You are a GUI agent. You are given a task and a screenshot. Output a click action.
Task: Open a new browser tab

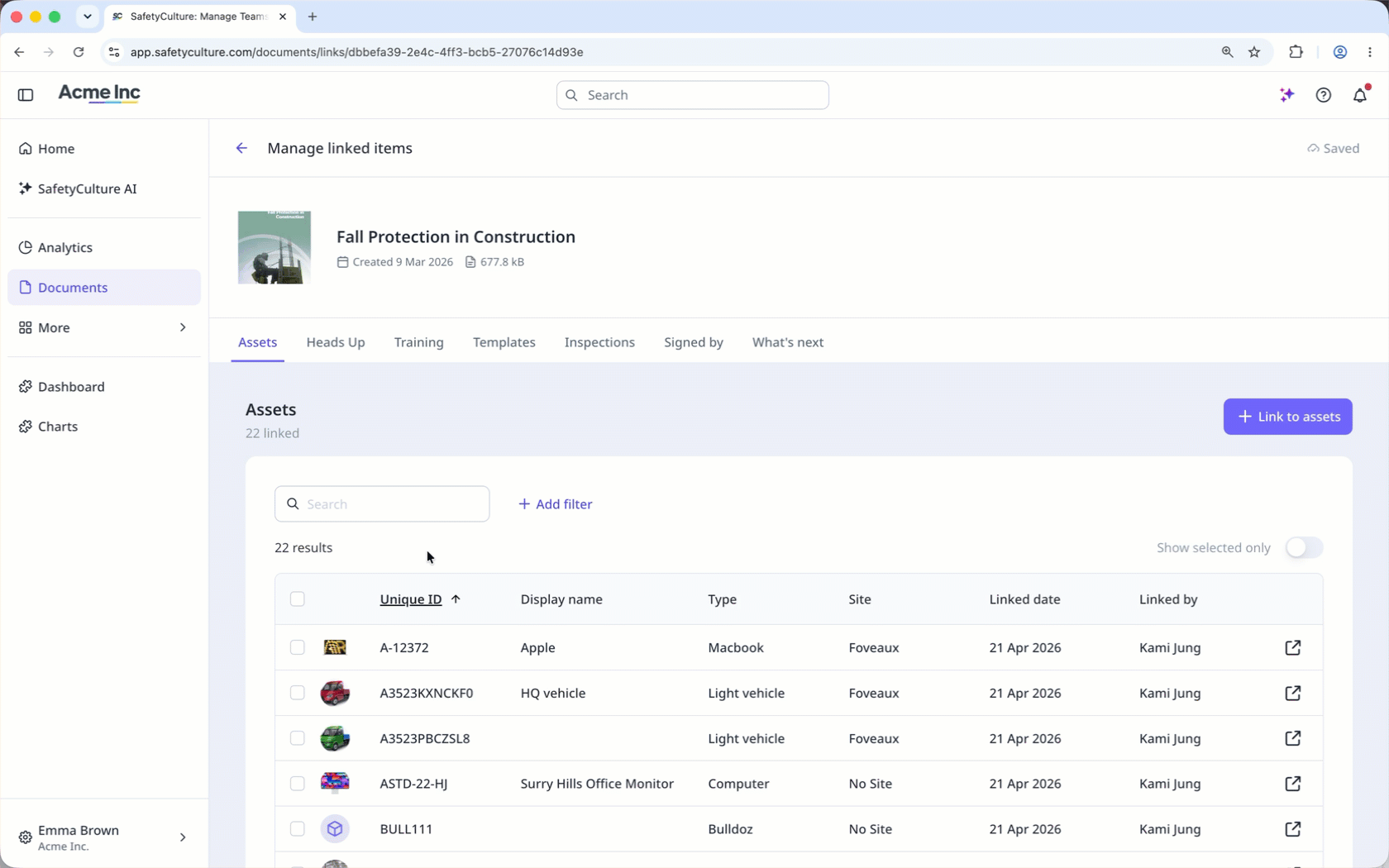[x=313, y=17]
